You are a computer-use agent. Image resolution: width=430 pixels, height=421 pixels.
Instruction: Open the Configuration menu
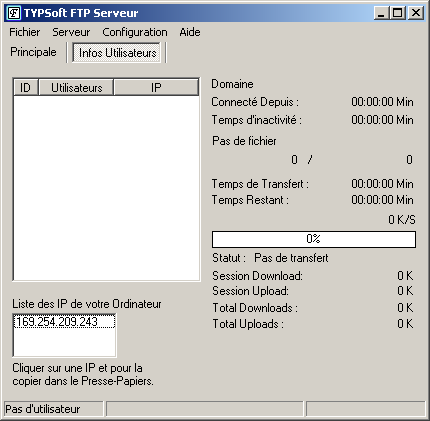tap(135, 32)
